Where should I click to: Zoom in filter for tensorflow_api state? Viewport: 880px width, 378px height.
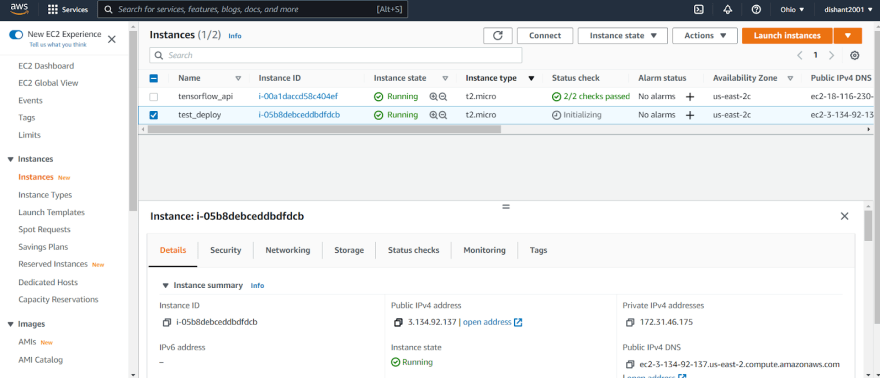tap(433, 96)
